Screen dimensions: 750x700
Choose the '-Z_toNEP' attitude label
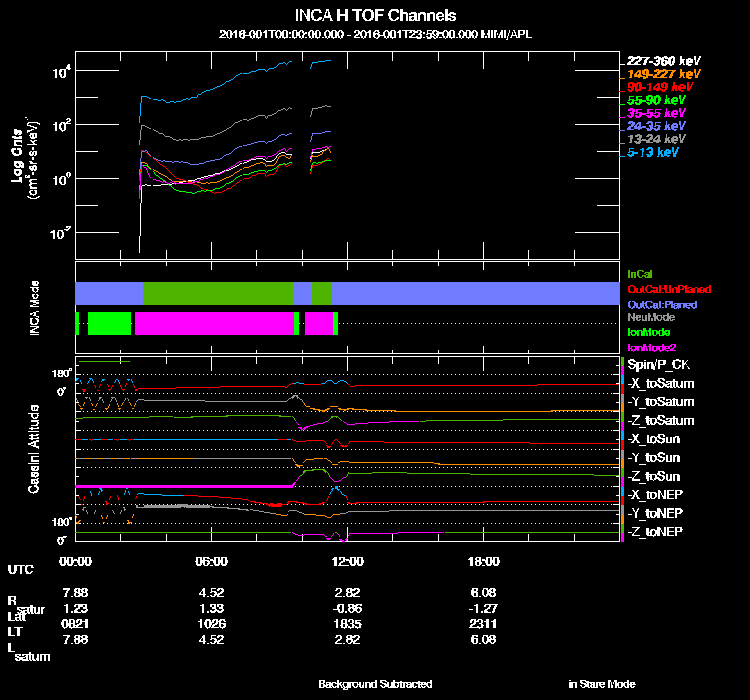coord(655,532)
